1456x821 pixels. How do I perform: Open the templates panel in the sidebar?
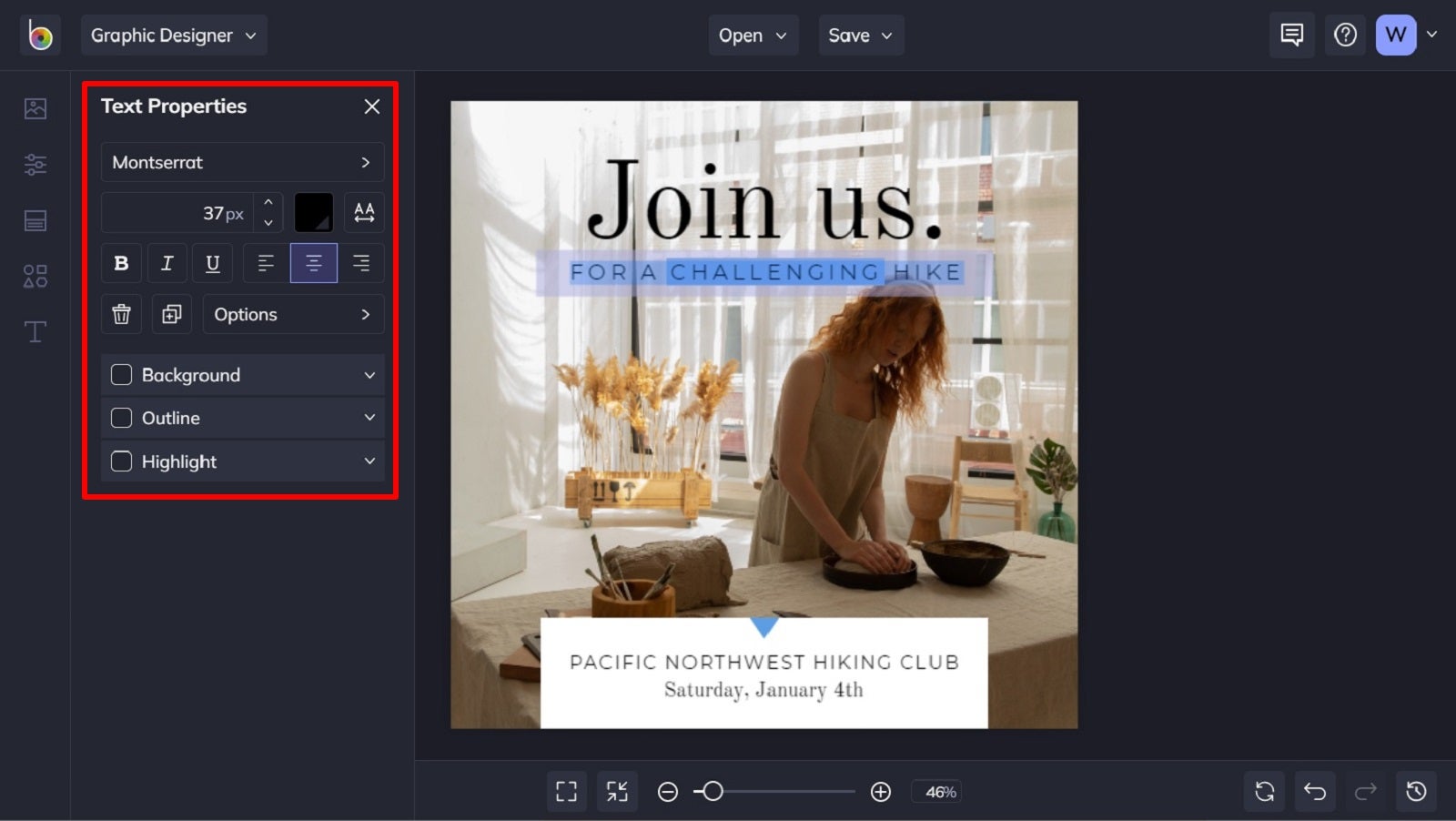pyautogui.click(x=35, y=219)
